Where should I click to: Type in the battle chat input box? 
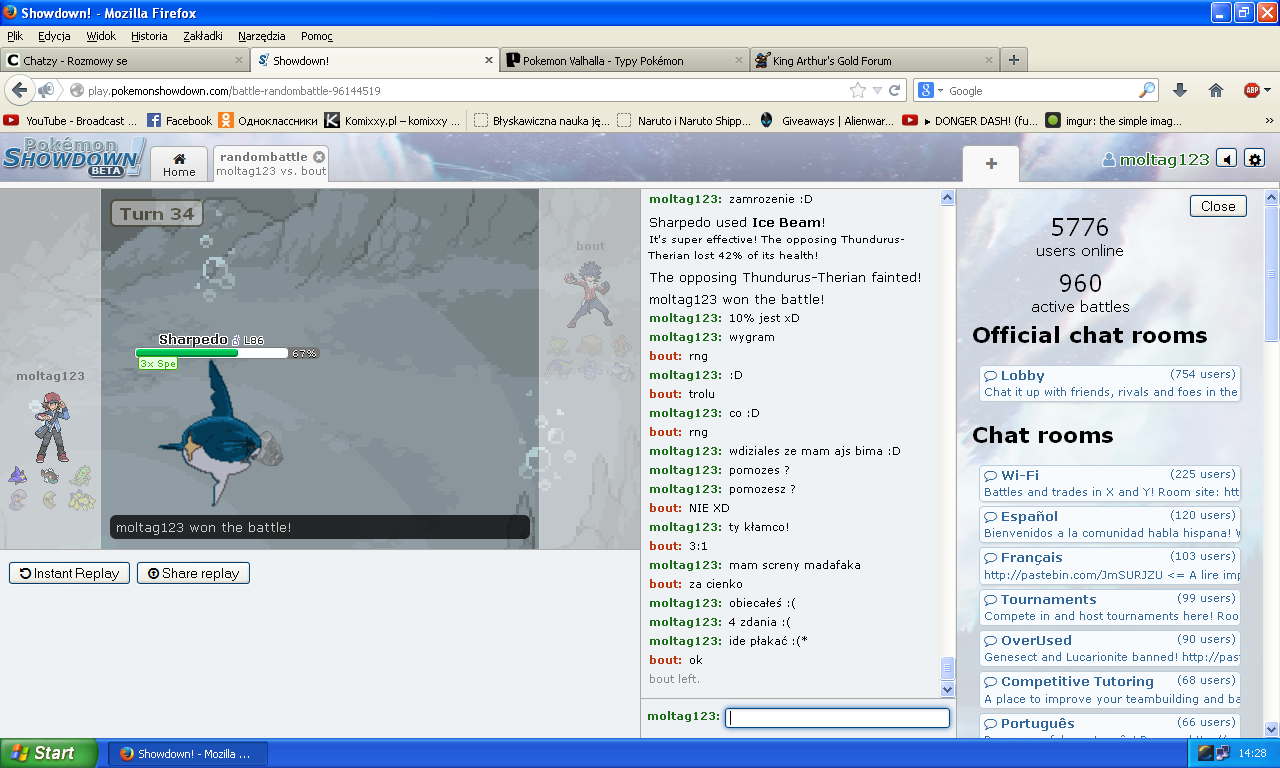coord(836,717)
